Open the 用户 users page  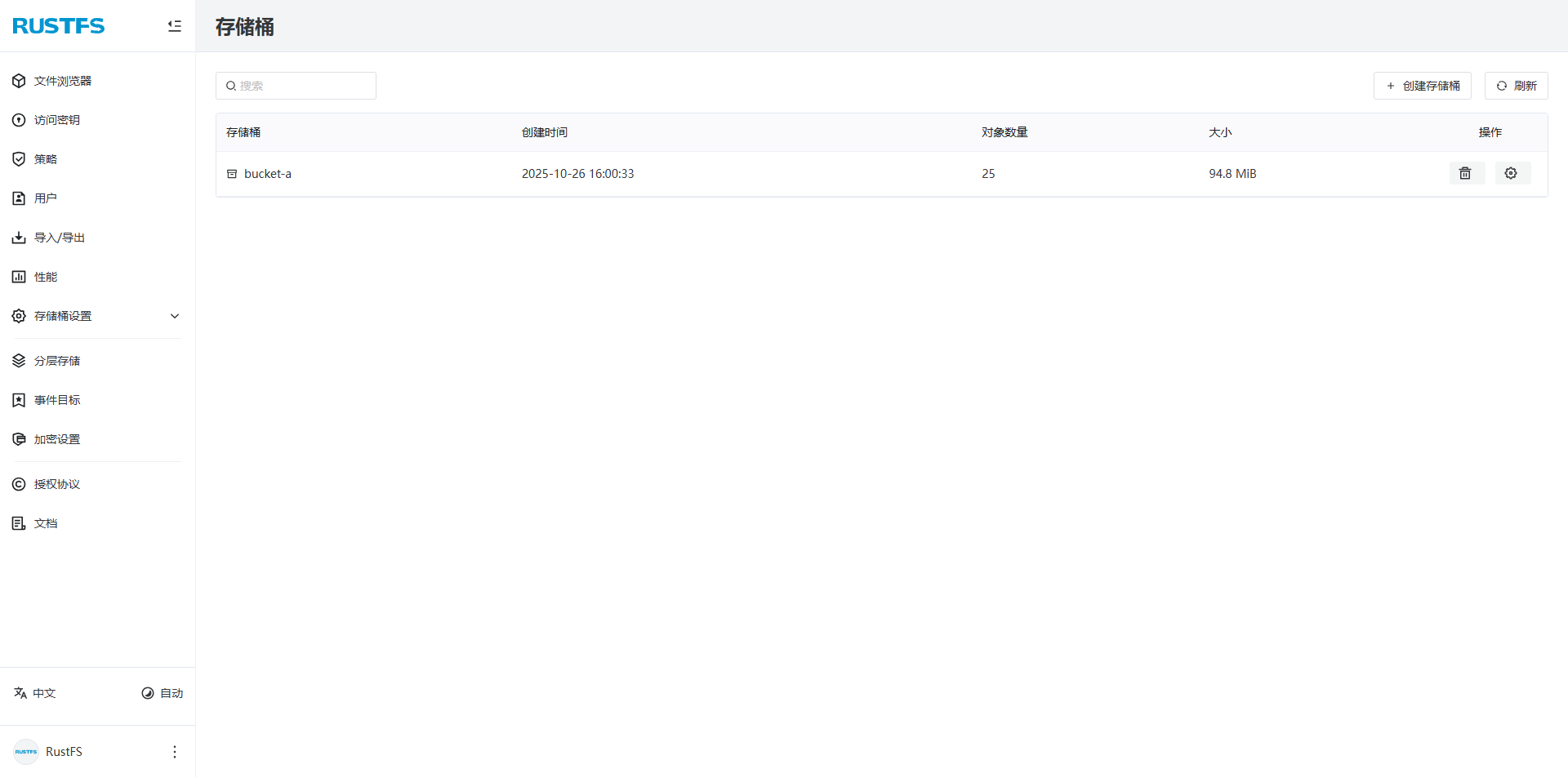point(45,198)
